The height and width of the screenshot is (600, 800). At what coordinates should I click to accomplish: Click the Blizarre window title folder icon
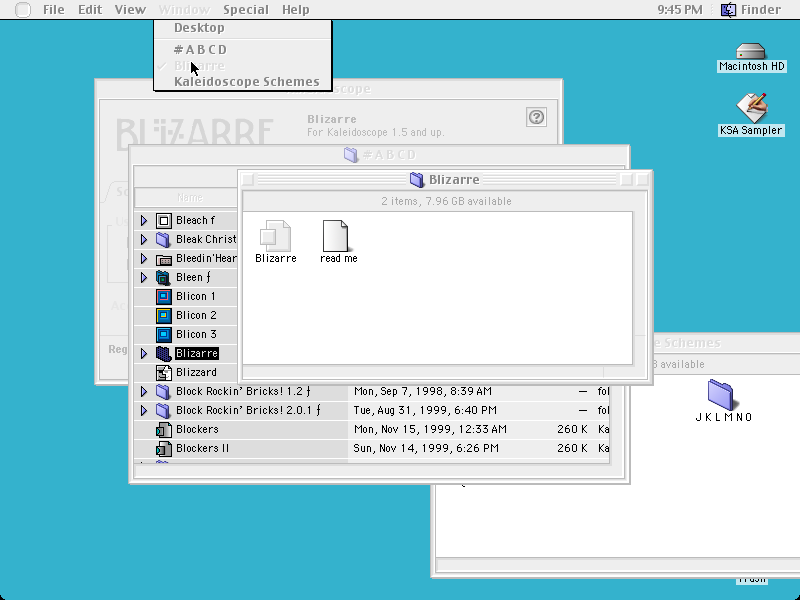(417, 180)
